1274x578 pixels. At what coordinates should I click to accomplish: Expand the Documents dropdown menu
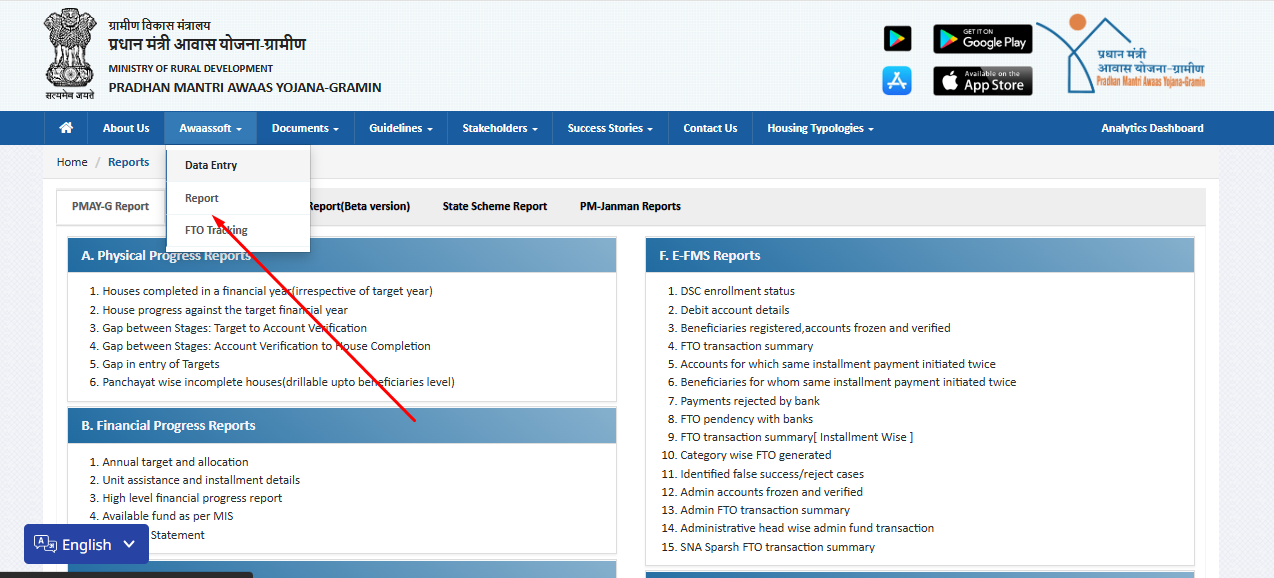305,128
